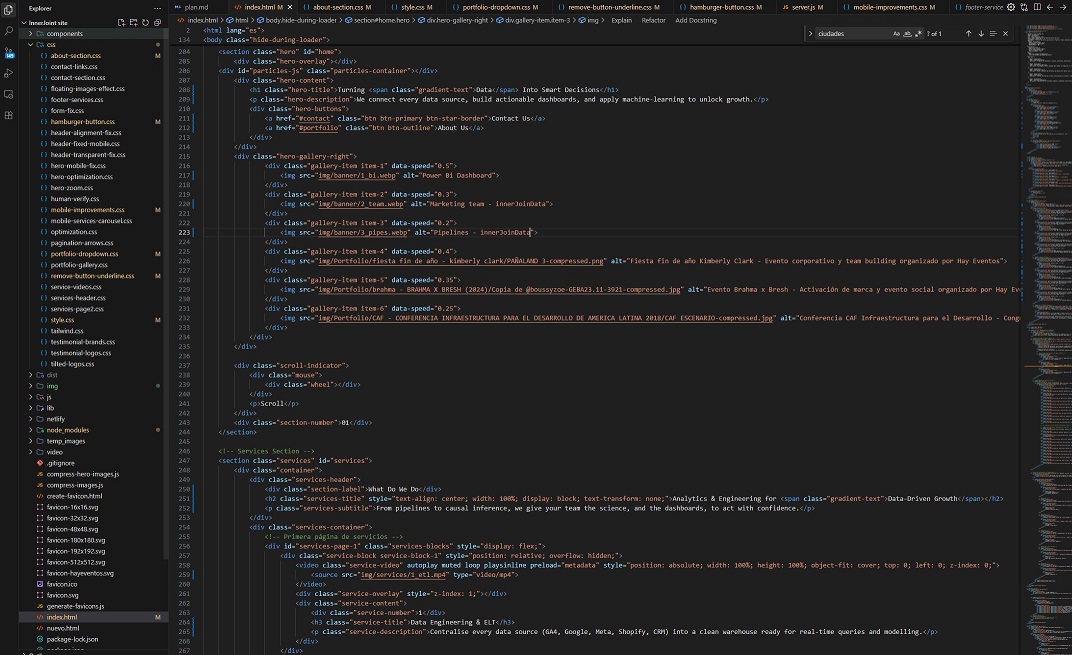Close the index.html editor tab
The width and height of the screenshot is (1072, 655).
[290, 7]
